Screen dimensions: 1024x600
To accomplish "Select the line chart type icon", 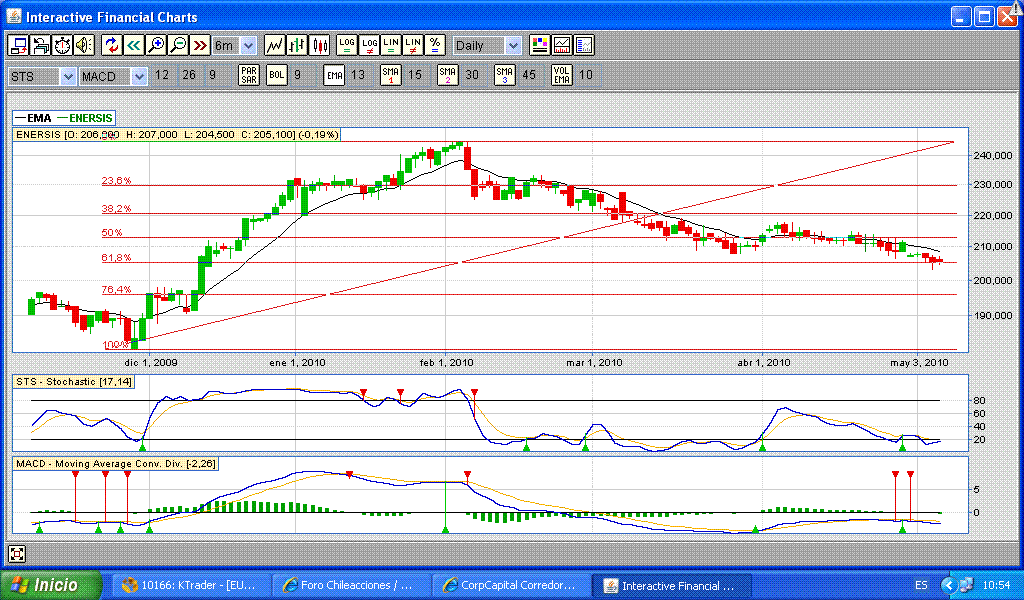I will click(x=274, y=45).
